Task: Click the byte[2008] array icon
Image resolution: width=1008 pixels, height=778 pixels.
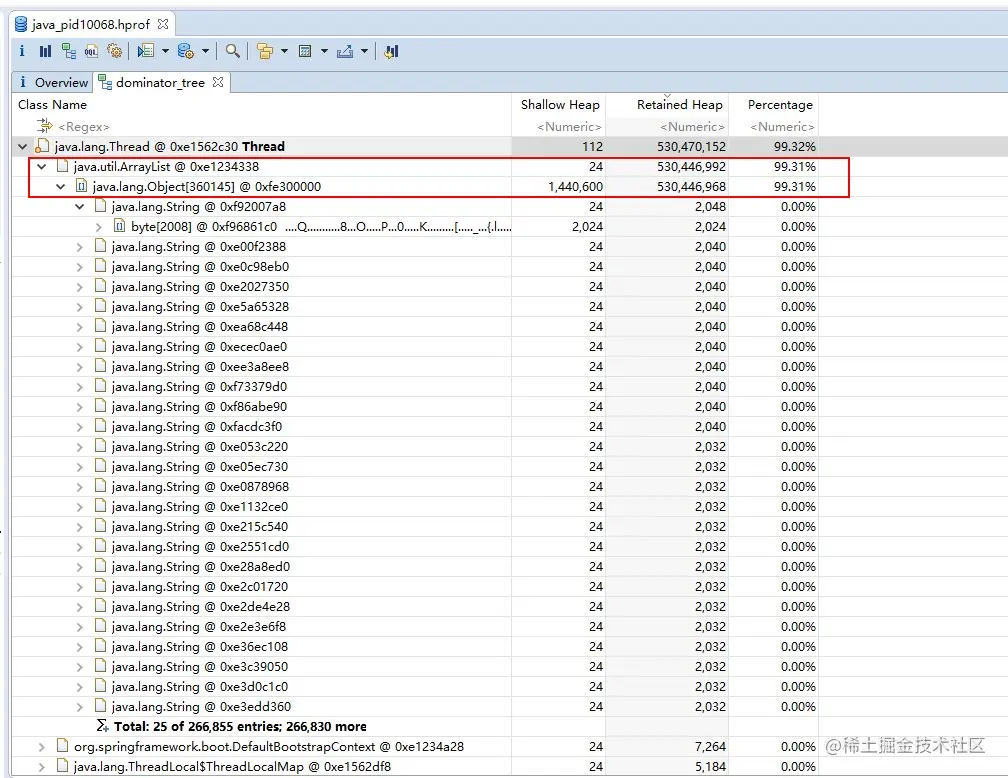Action: 120,226
